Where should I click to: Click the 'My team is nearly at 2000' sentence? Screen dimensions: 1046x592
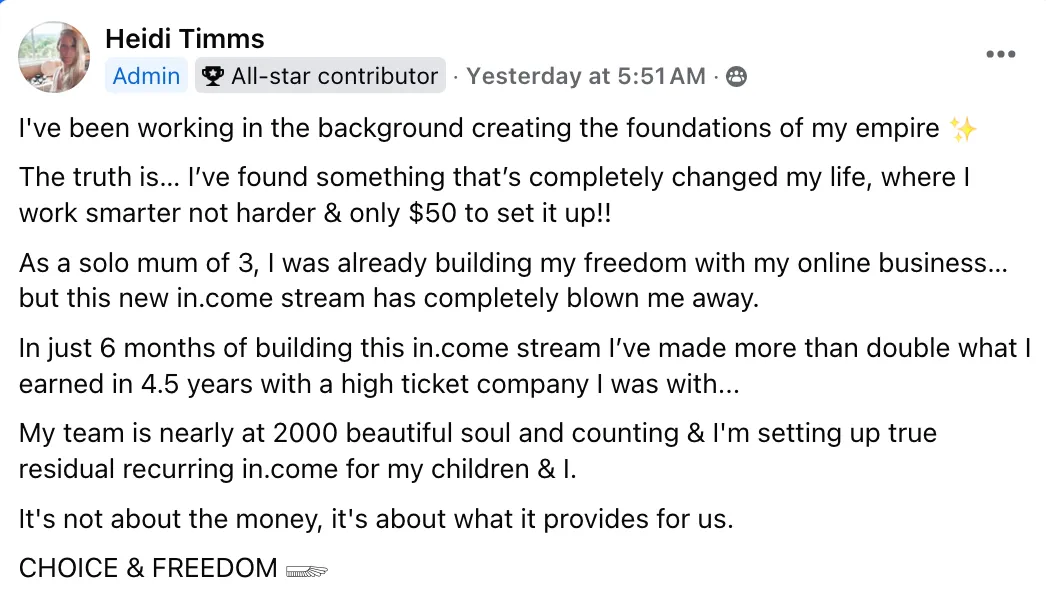(478, 451)
